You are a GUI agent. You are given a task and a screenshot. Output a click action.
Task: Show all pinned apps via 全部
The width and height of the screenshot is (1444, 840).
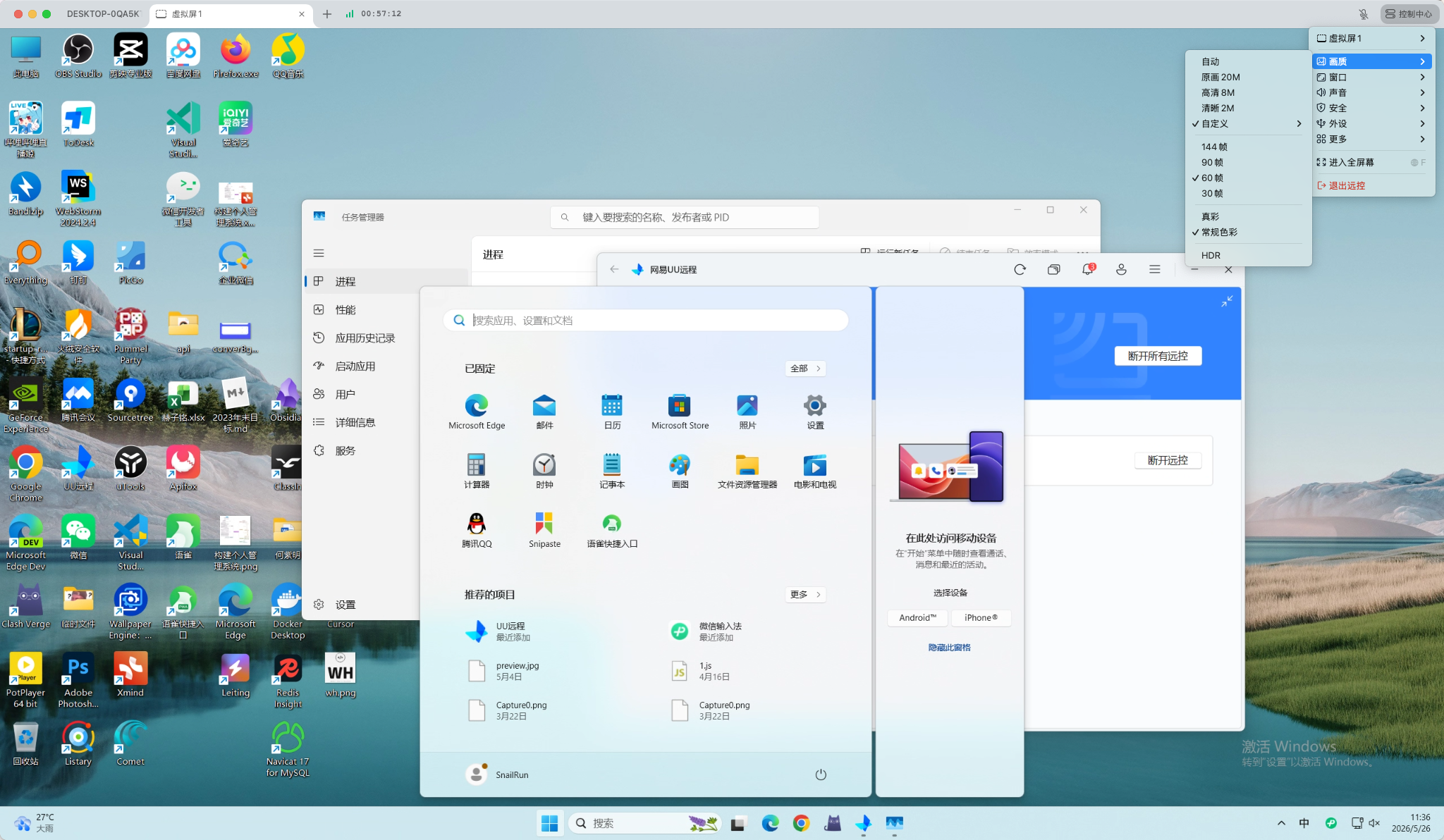805,369
